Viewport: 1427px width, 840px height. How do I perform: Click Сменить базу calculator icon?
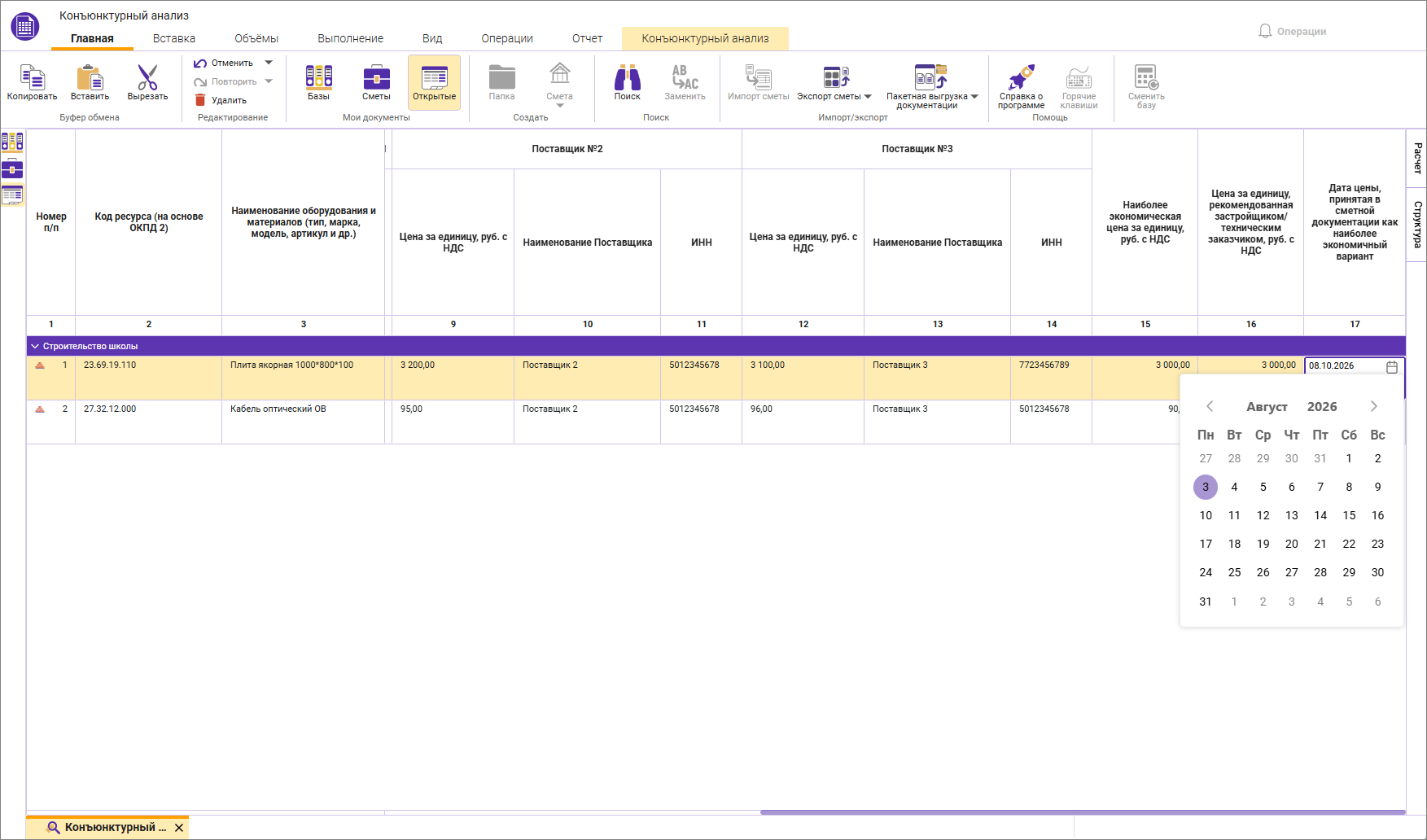(x=1146, y=77)
